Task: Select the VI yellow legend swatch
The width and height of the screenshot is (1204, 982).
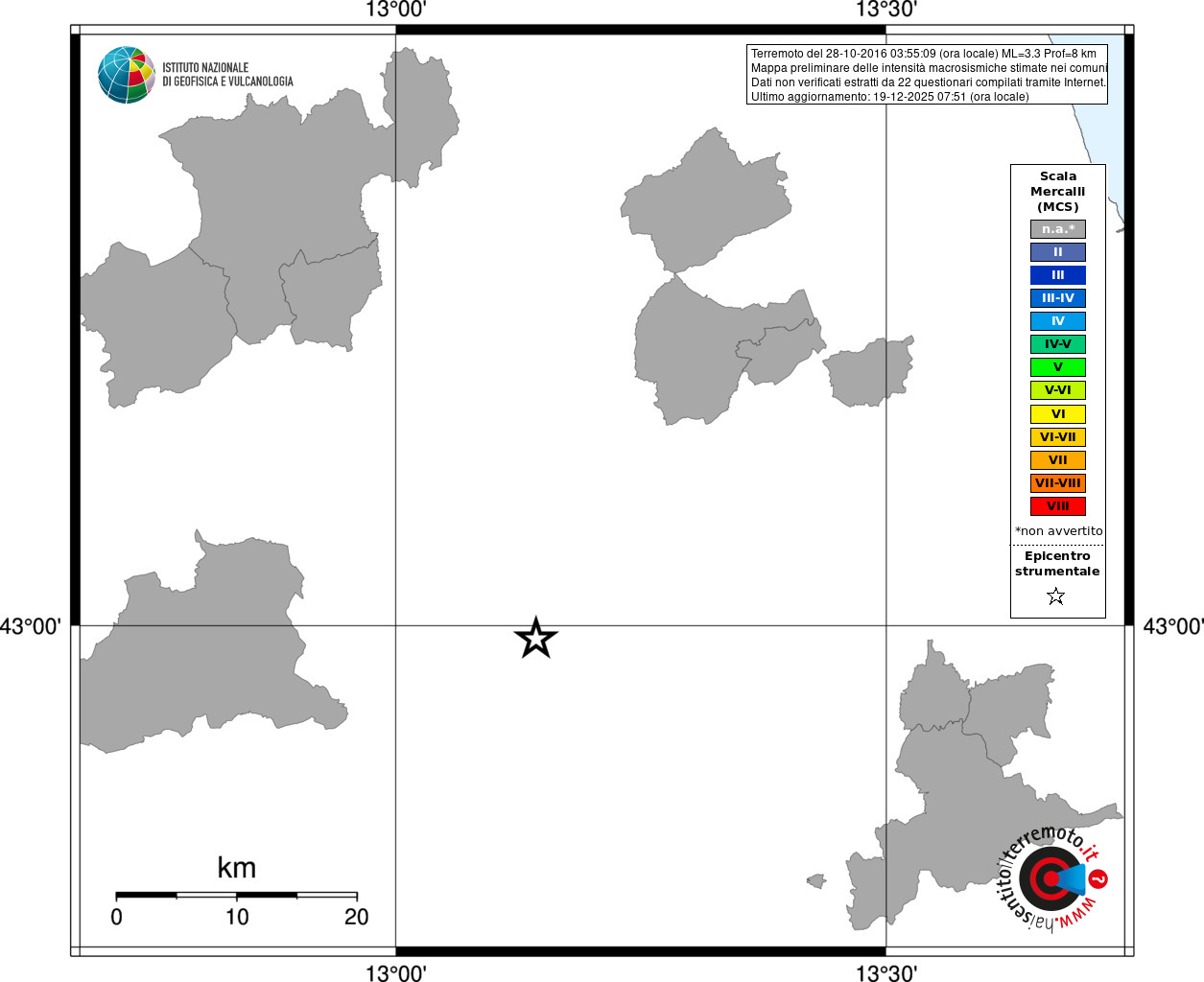Action: pos(1058,414)
